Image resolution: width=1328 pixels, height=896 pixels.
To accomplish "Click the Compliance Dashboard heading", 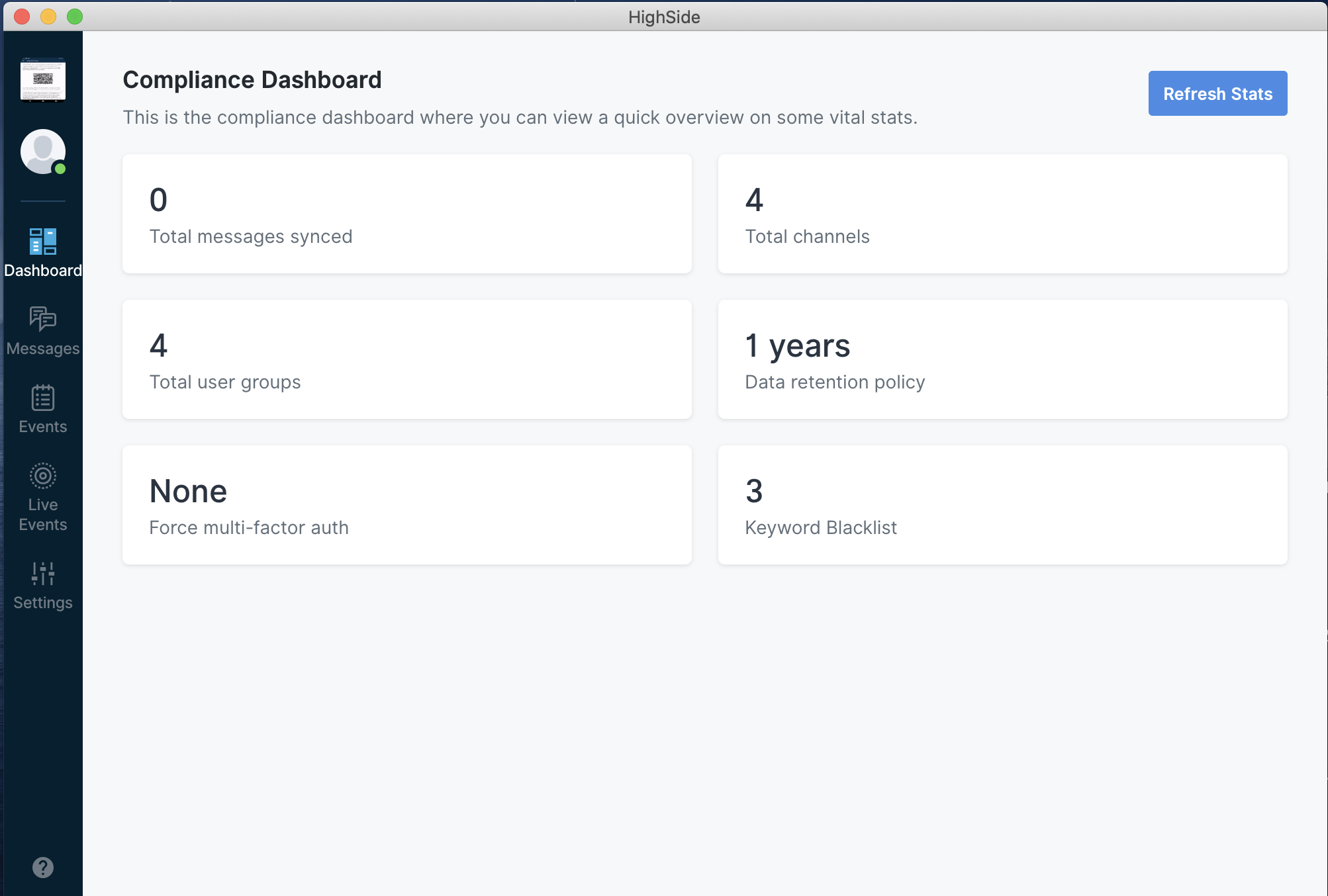I will (252, 80).
